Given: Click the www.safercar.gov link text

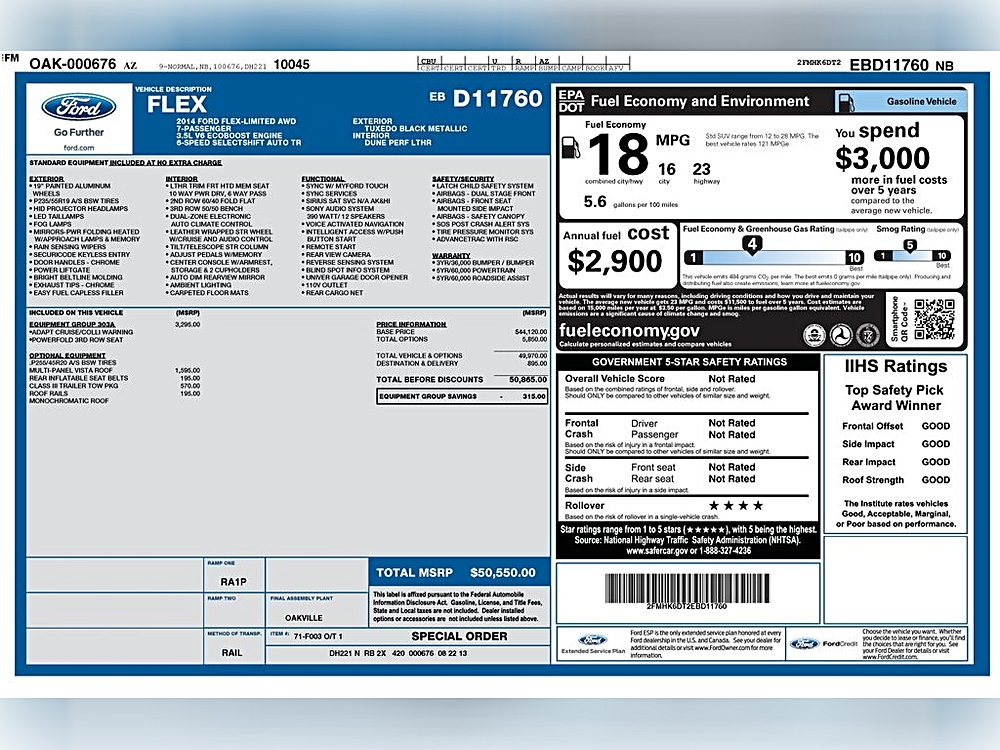Looking at the screenshot, I should [x=657, y=551].
